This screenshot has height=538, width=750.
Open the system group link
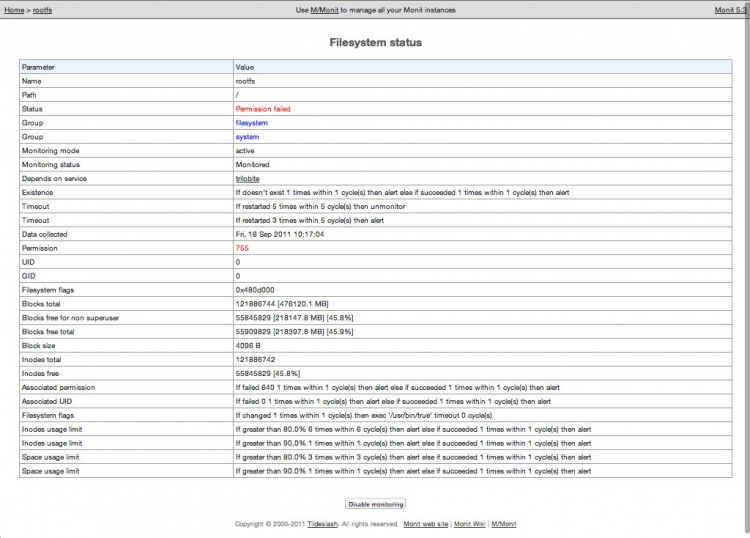[x=247, y=137]
